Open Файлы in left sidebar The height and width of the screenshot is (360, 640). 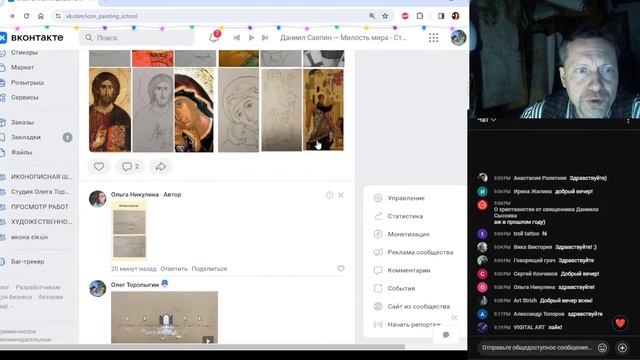pos(22,152)
